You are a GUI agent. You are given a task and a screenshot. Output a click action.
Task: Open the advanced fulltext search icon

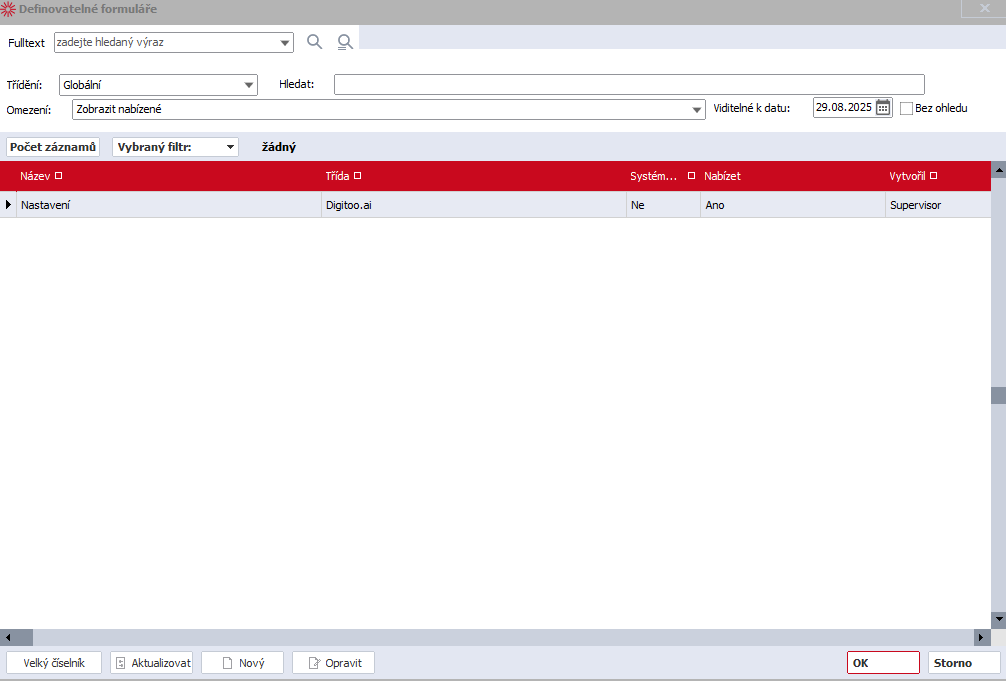[345, 42]
